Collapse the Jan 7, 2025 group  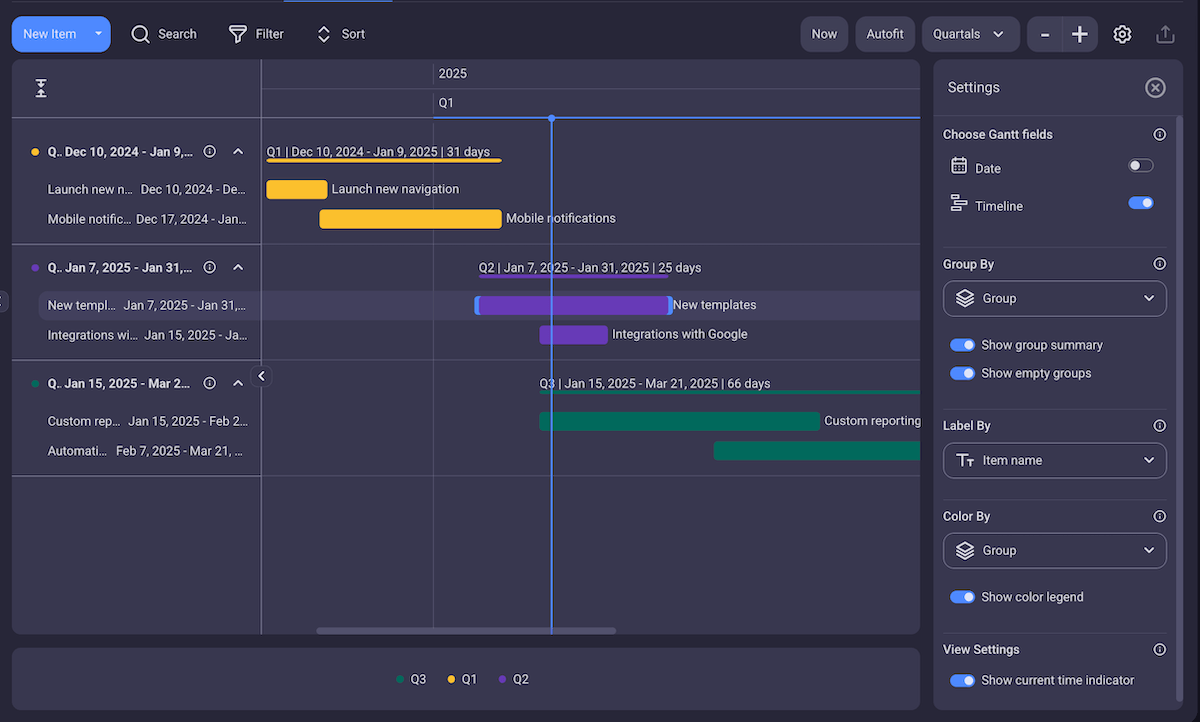(238, 268)
